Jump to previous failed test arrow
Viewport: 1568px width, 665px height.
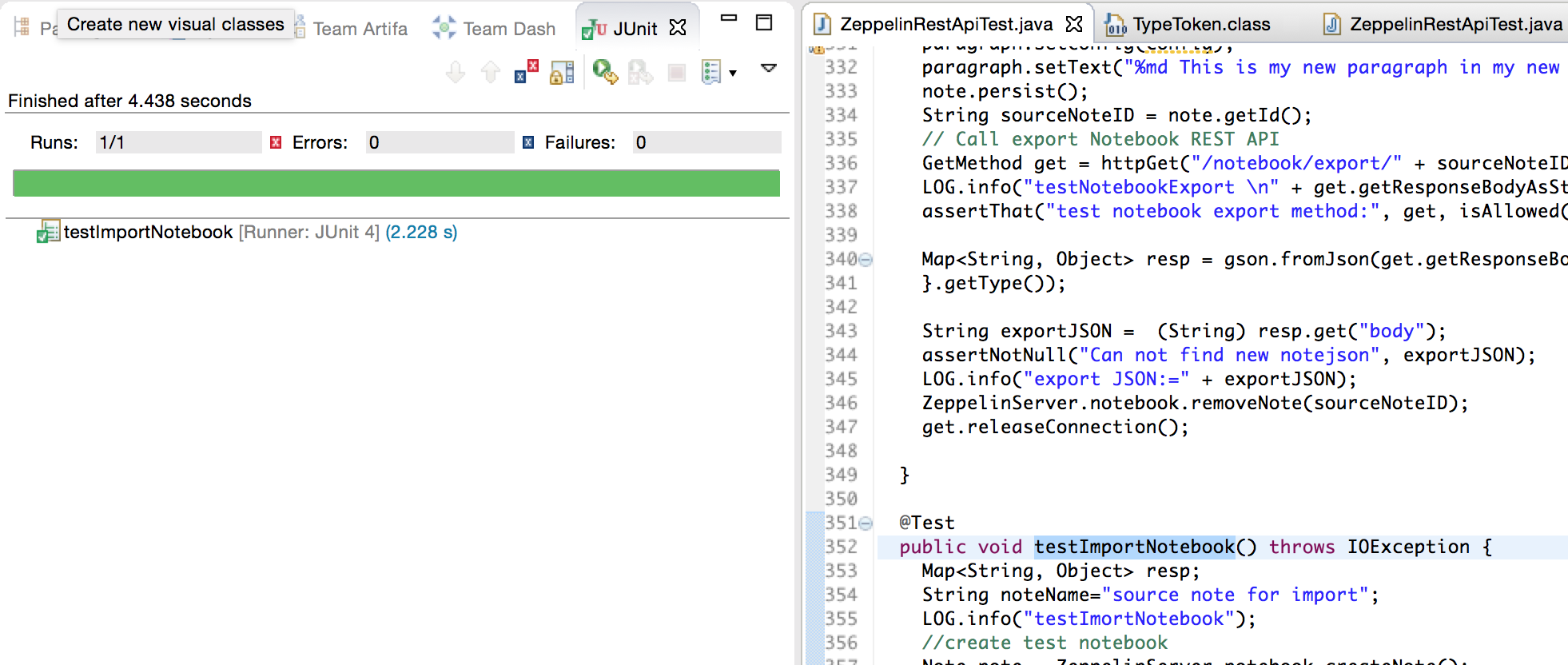coord(491,73)
